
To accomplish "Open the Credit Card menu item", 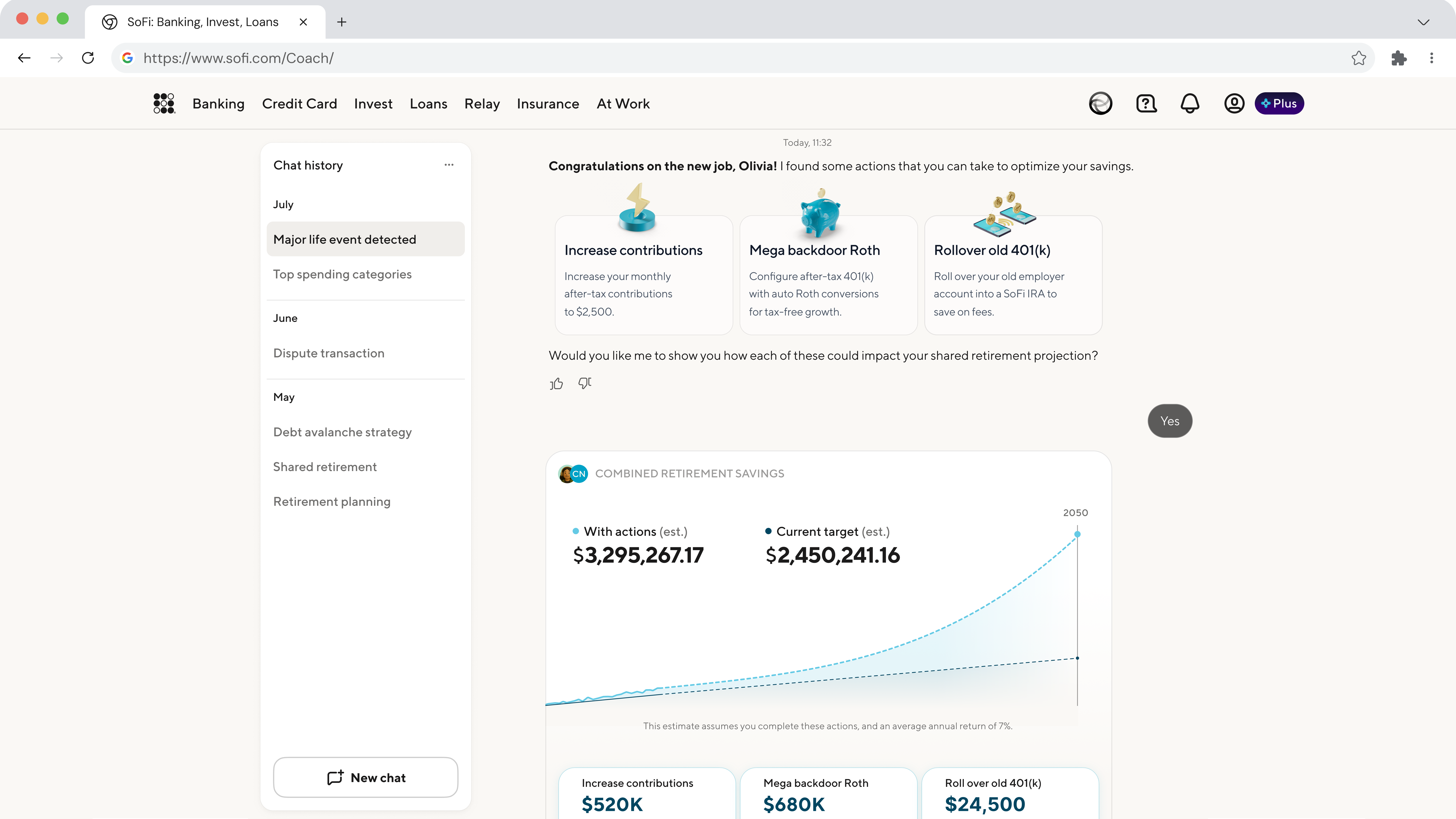I will click(299, 103).
